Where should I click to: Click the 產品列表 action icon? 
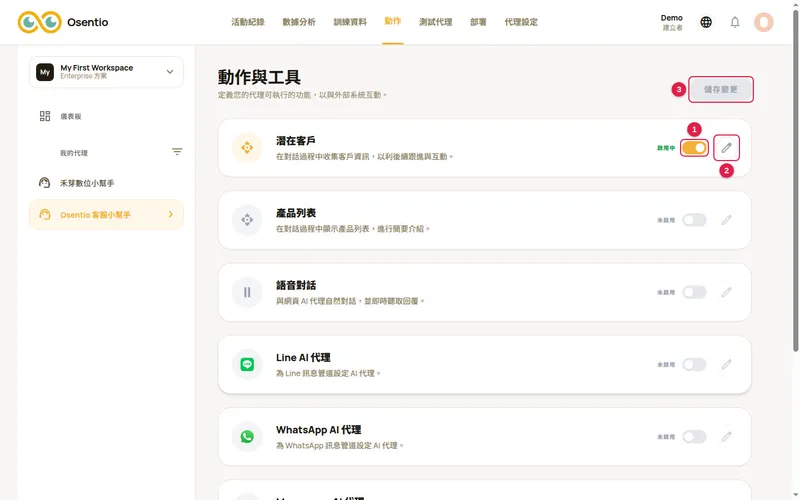point(247,220)
